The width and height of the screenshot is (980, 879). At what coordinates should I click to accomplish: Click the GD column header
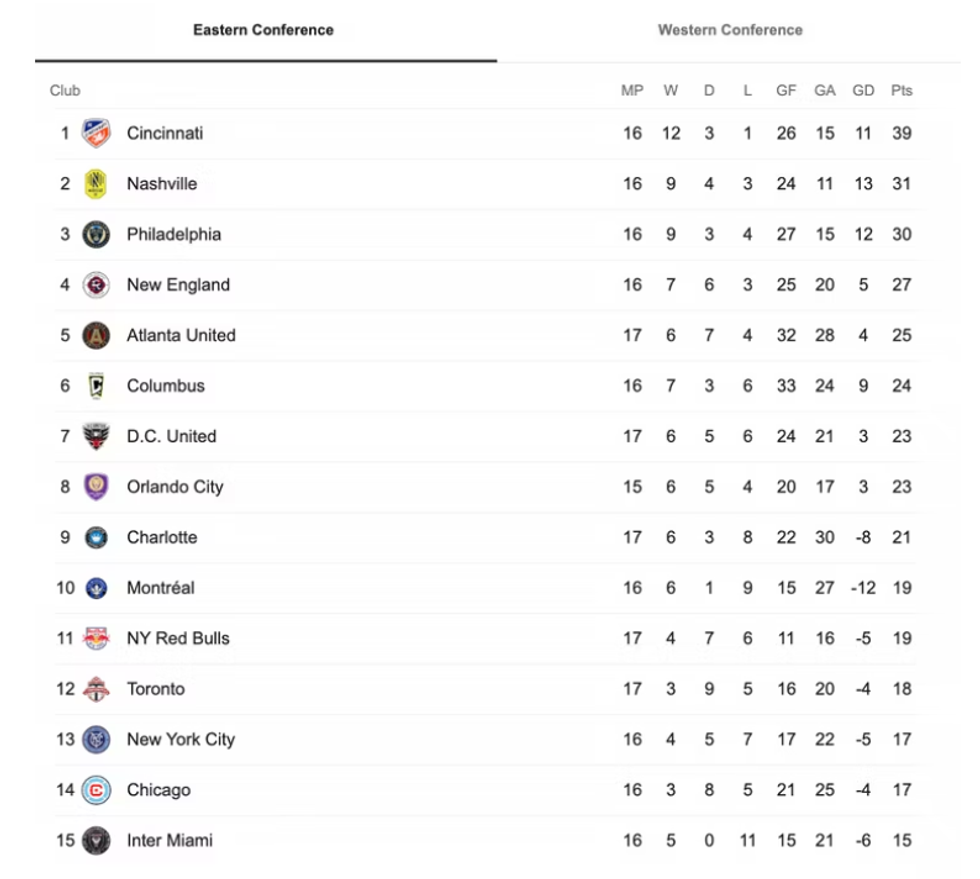(863, 90)
